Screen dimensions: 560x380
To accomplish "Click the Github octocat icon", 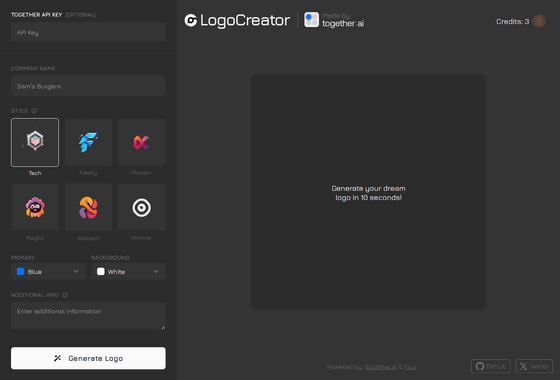I will pos(480,366).
